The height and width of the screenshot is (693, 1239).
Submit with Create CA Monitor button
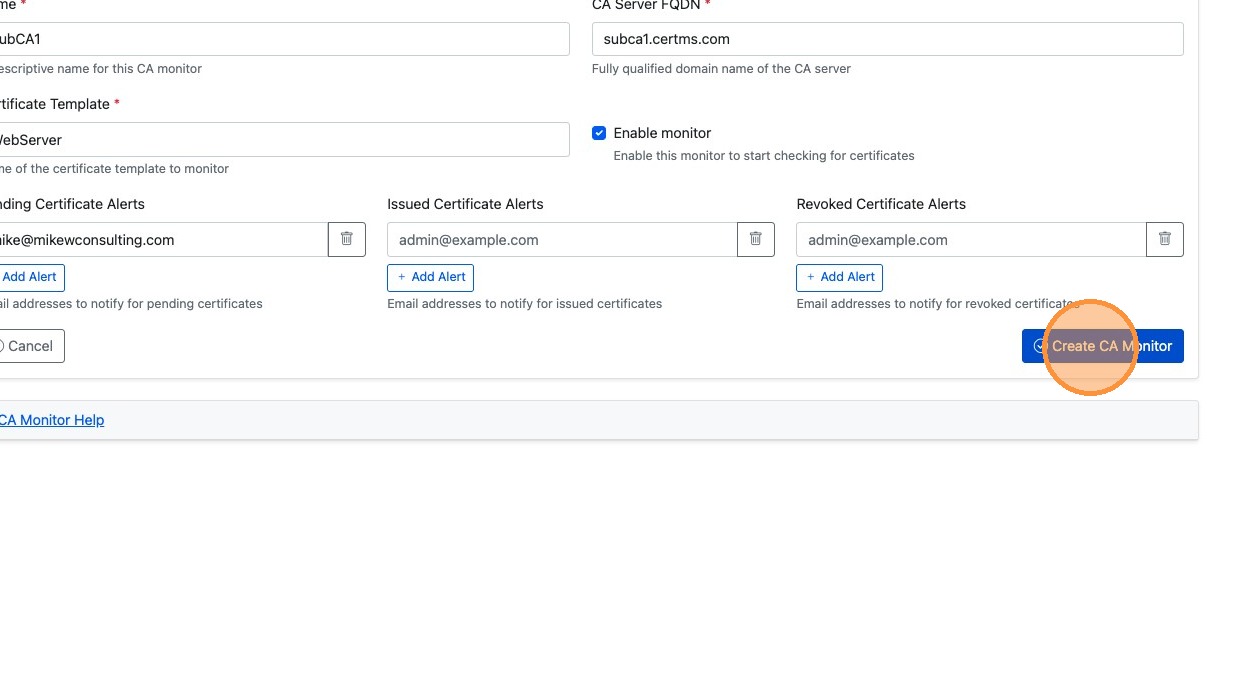pos(1103,346)
